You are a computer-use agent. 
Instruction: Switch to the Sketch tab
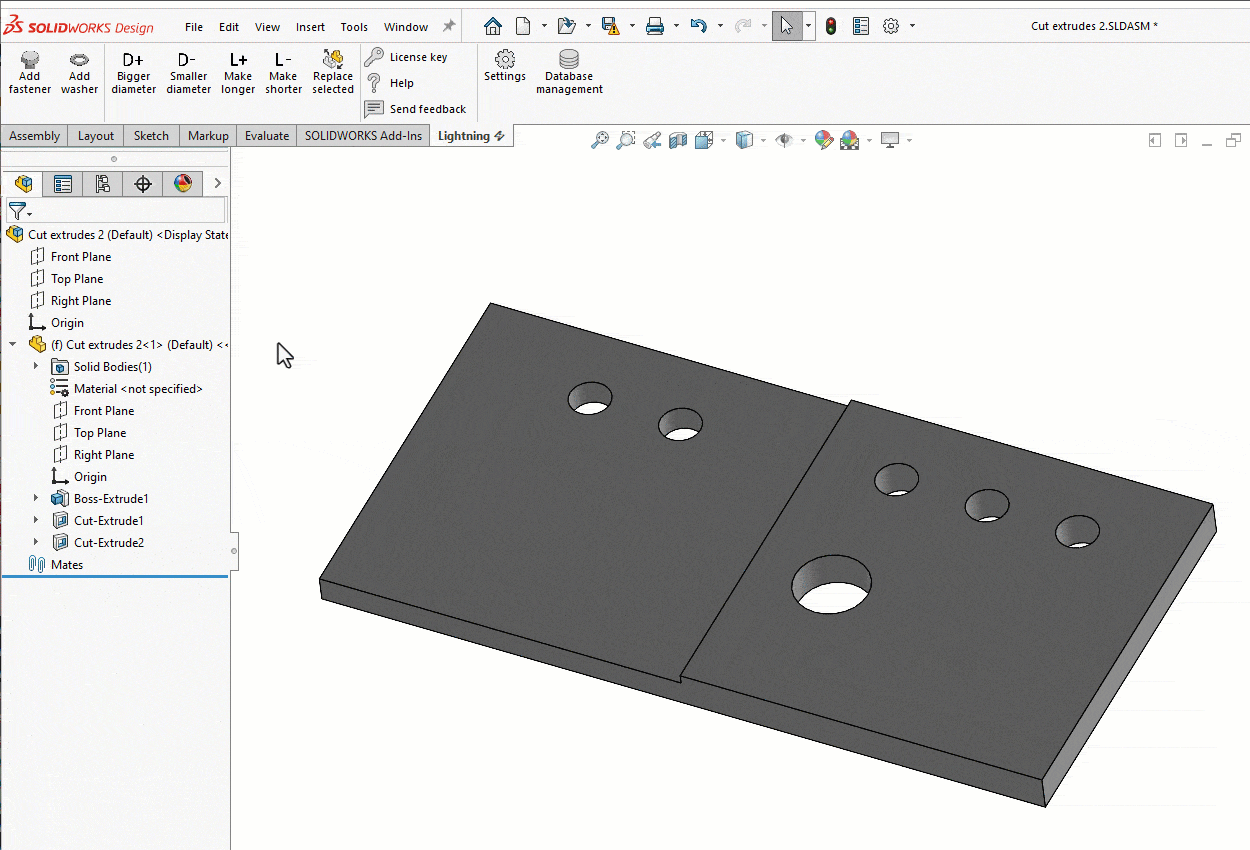(151, 136)
